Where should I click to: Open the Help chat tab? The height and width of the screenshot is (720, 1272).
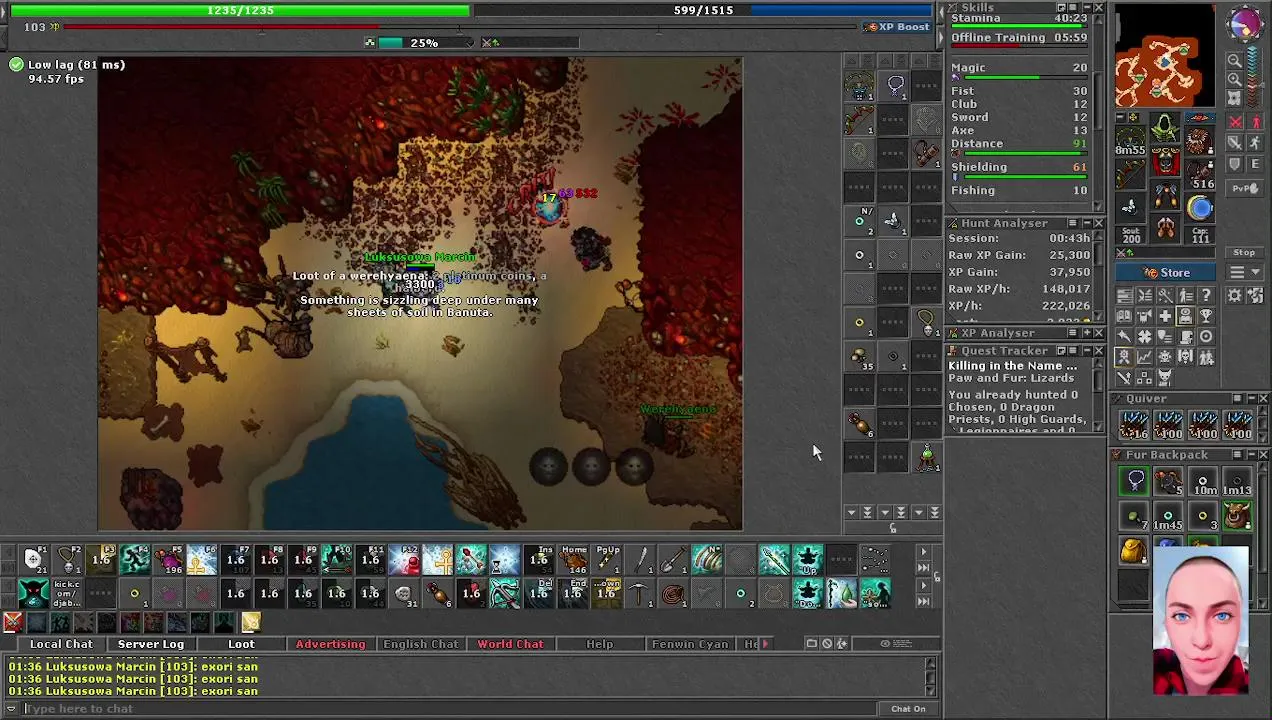click(600, 644)
